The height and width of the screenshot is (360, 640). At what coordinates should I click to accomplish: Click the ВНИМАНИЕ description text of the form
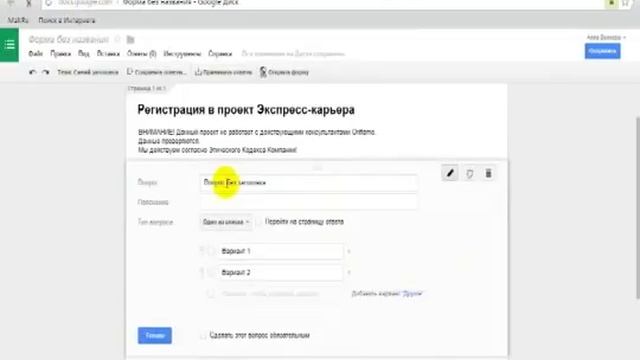tap(257, 141)
